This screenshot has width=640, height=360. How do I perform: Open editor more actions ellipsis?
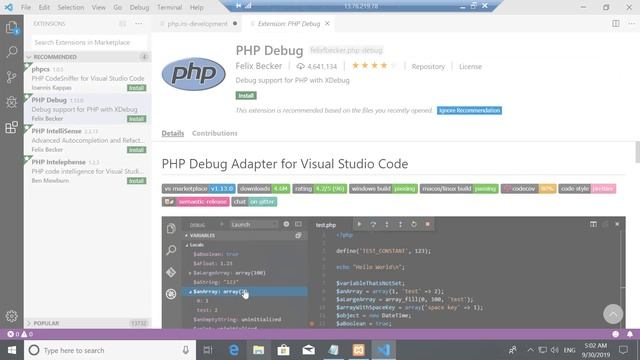(x=631, y=24)
